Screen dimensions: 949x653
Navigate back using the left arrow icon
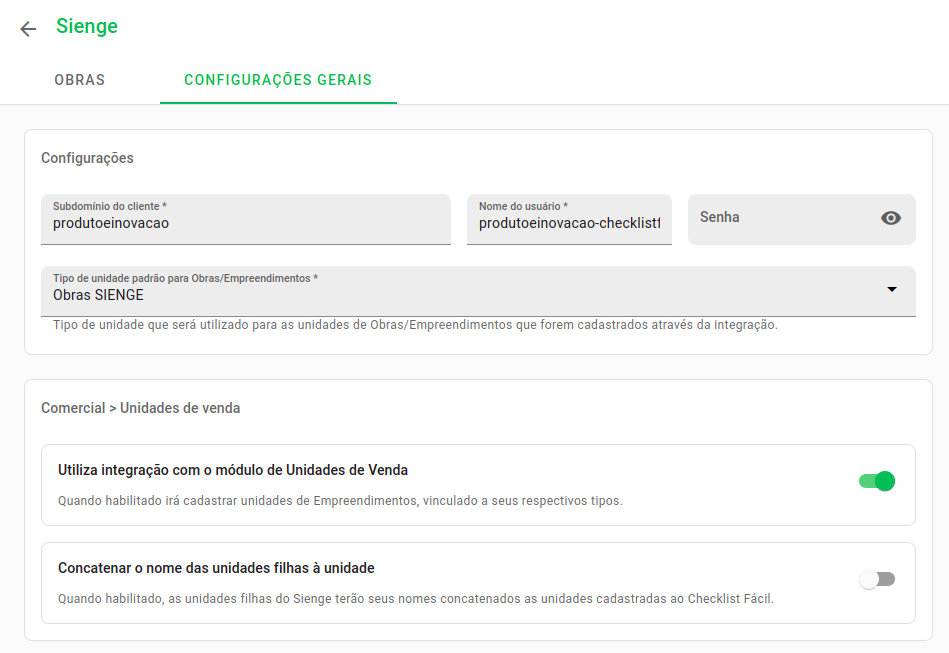point(28,28)
